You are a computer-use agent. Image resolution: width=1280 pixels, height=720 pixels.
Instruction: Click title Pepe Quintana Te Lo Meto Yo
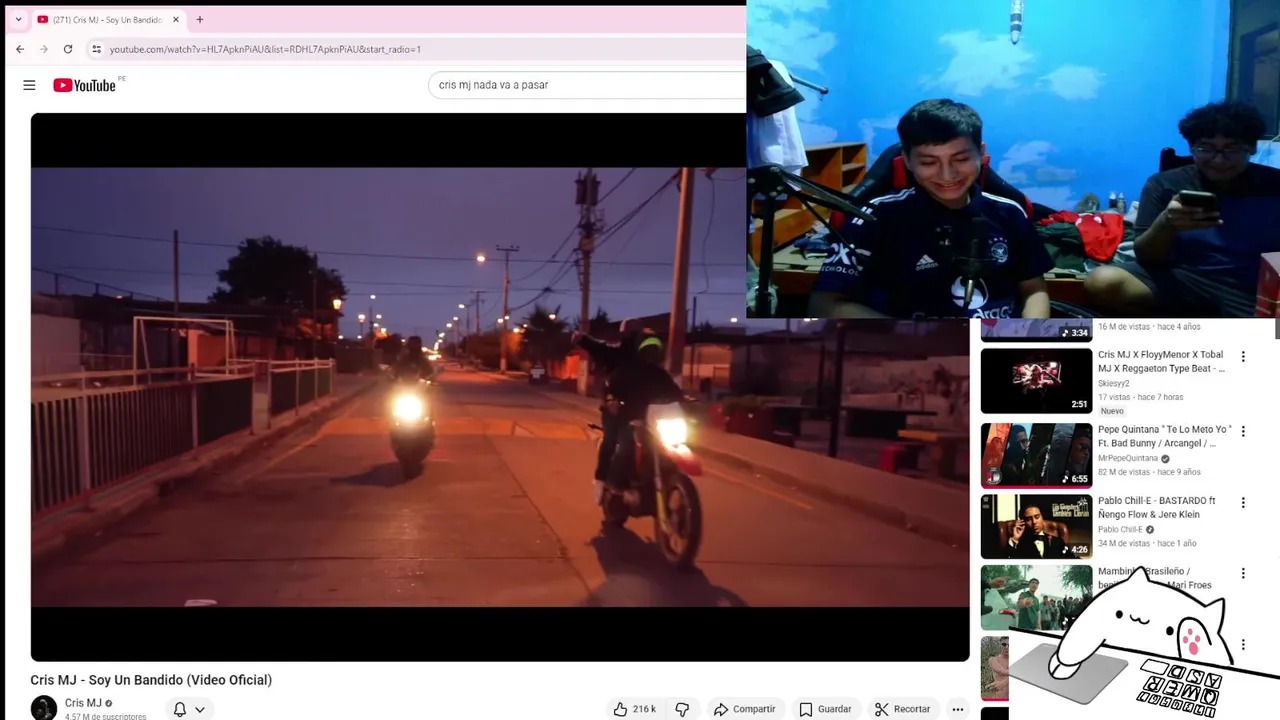[x=1164, y=436]
